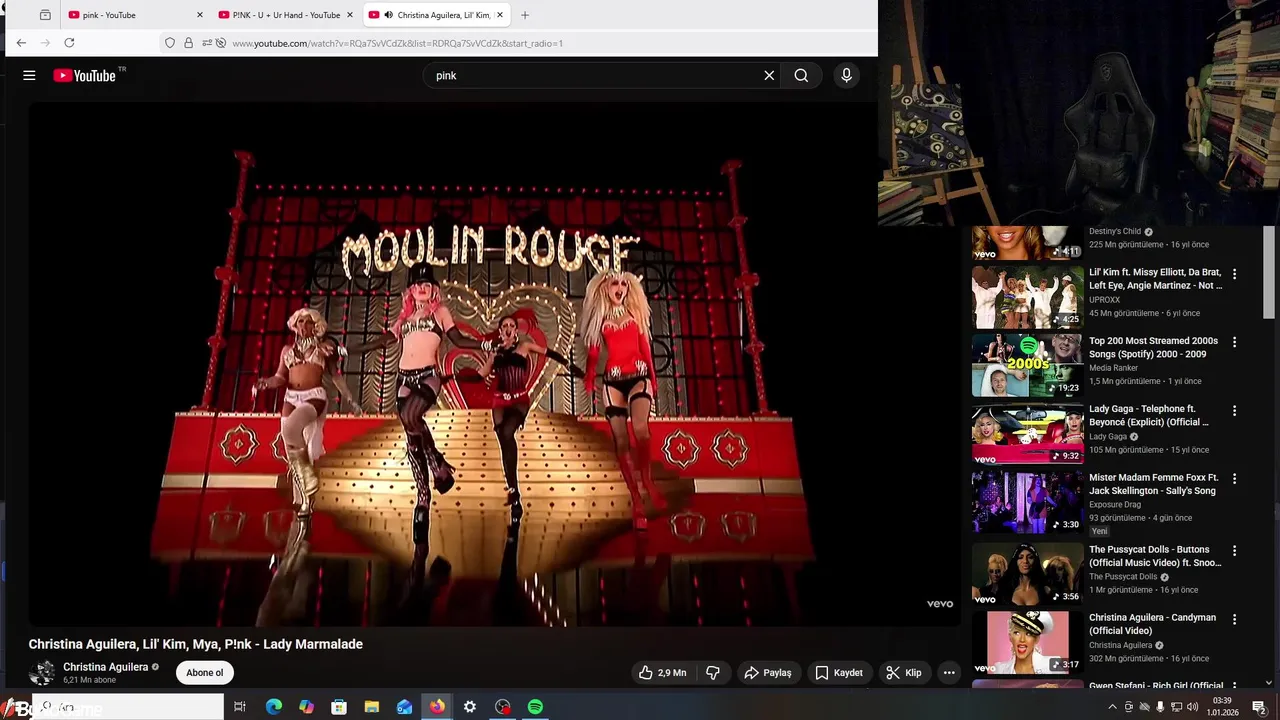Viewport: 1280px width, 720px height.
Task: Click the Lady Marmalade video player
Action: (x=493, y=364)
